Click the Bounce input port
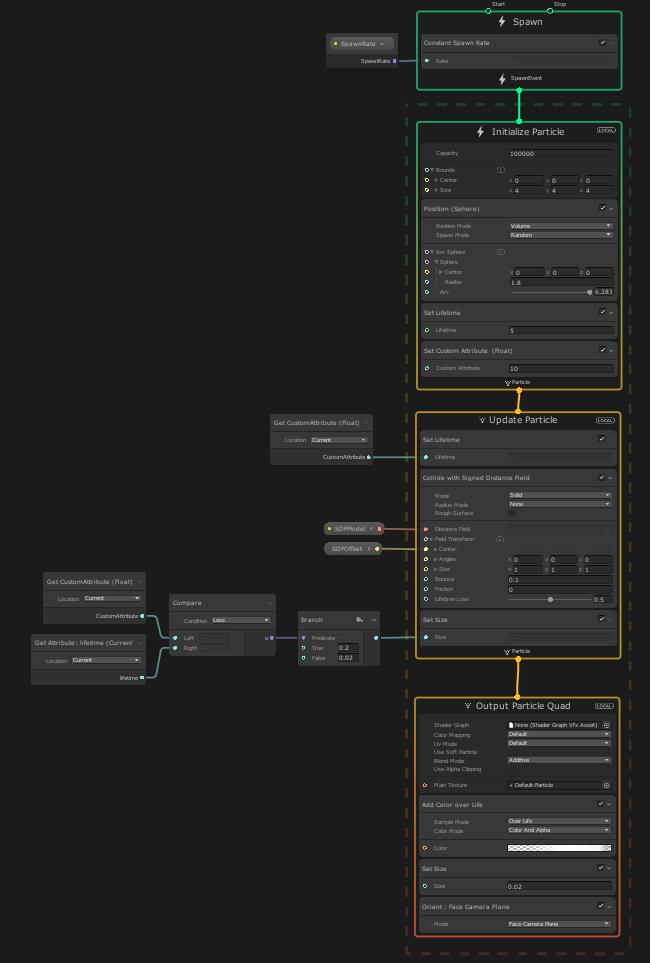 (426, 579)
